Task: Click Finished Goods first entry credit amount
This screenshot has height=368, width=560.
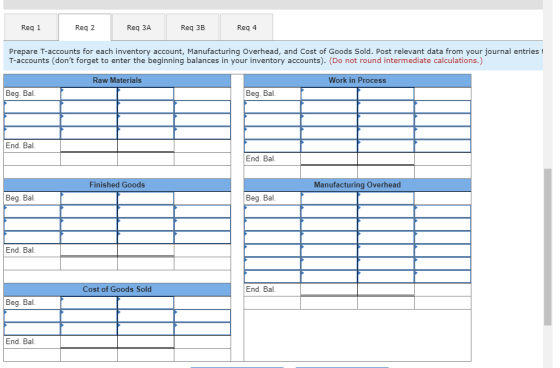Action: 146,211
